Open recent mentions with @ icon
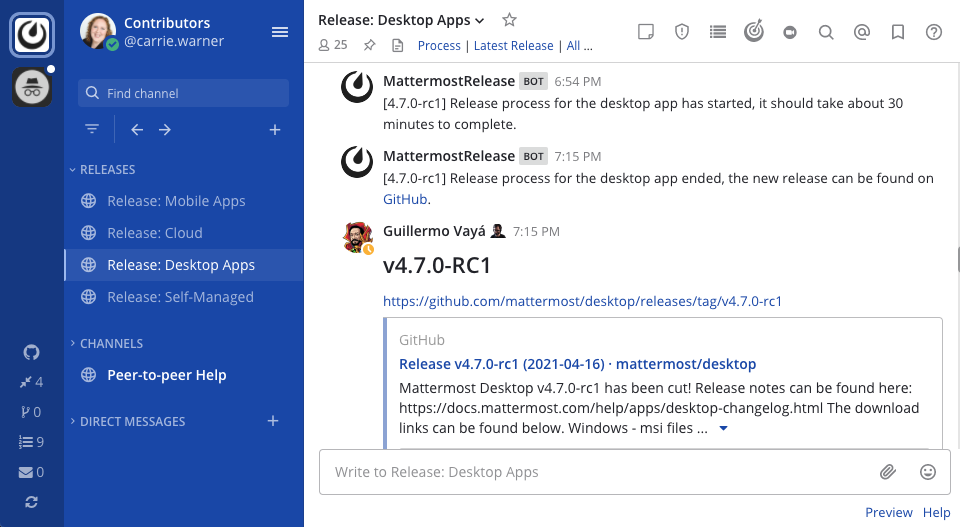Image resolution: width=960 pixels, height=527 pixels. click(861, 32)
